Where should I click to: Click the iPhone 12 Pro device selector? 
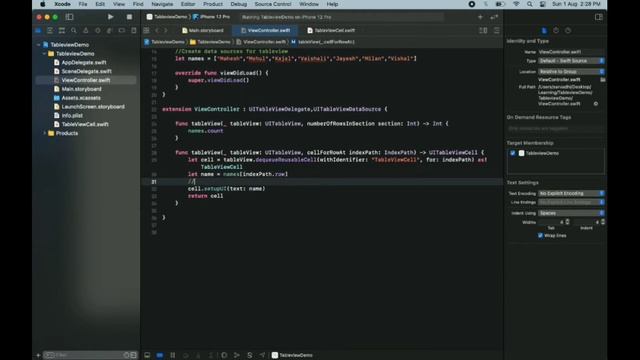coord(211,17)
